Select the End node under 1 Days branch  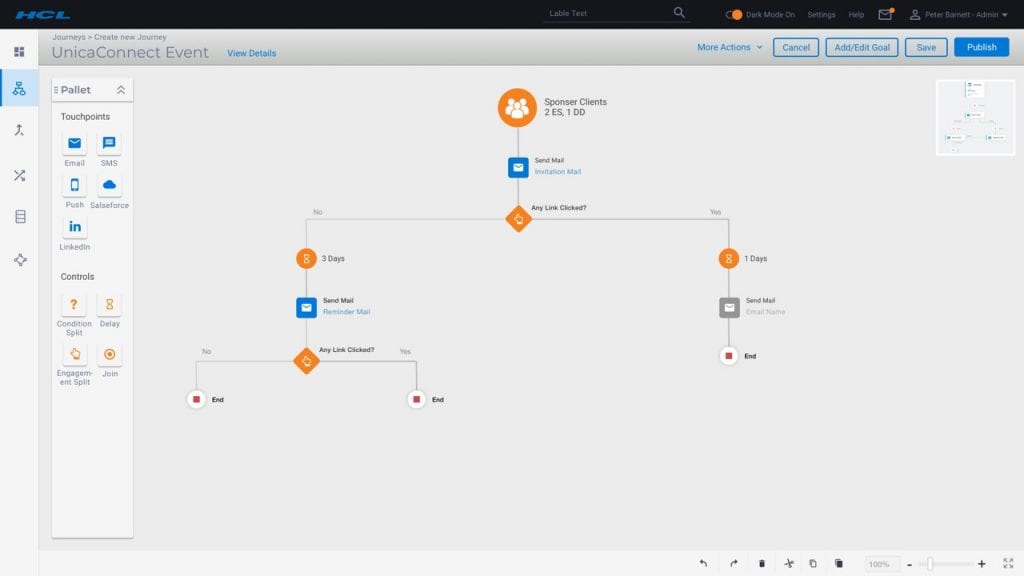[729, 356]
